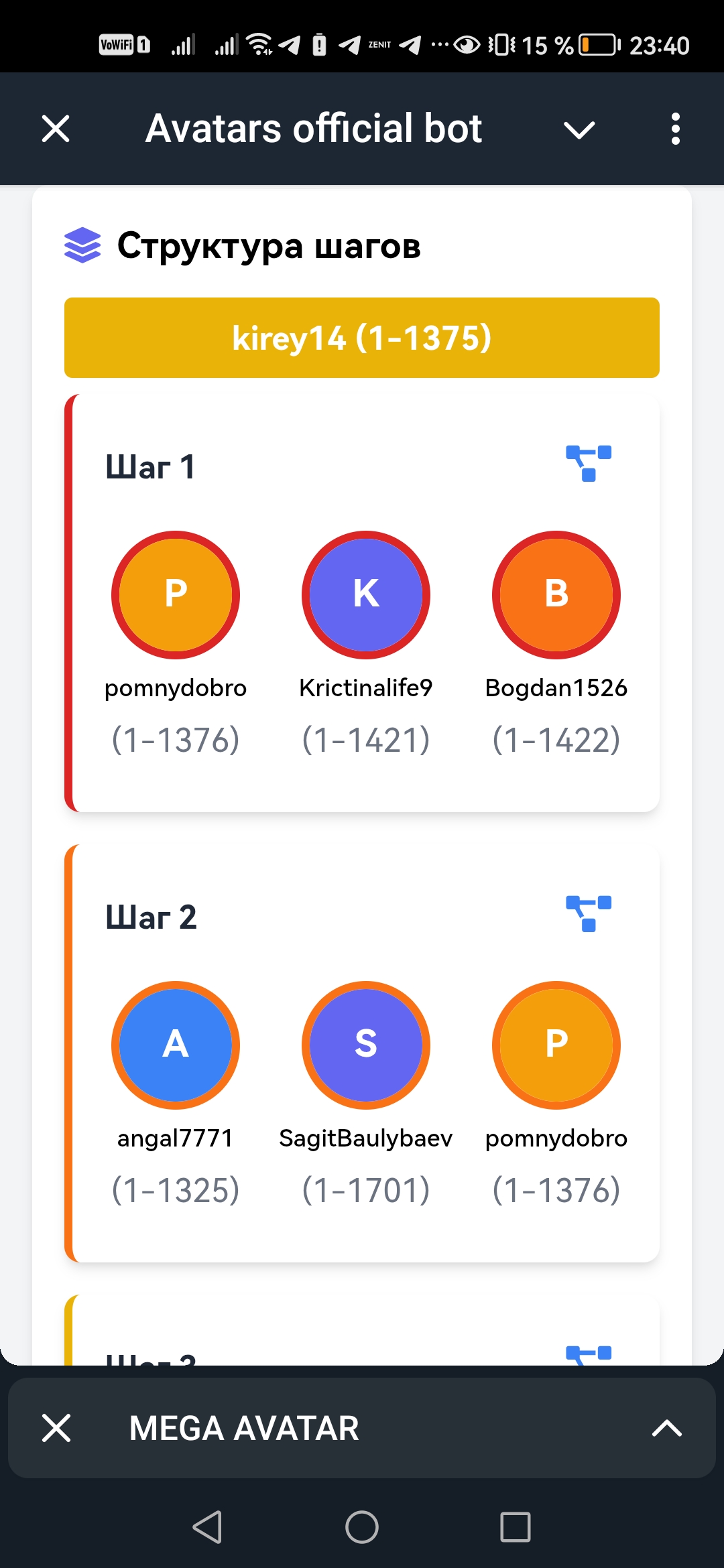Viewport: 724px width, 1568px height.
Task: Tap the Bogdan1526 username label
Action: pos(556,688)
